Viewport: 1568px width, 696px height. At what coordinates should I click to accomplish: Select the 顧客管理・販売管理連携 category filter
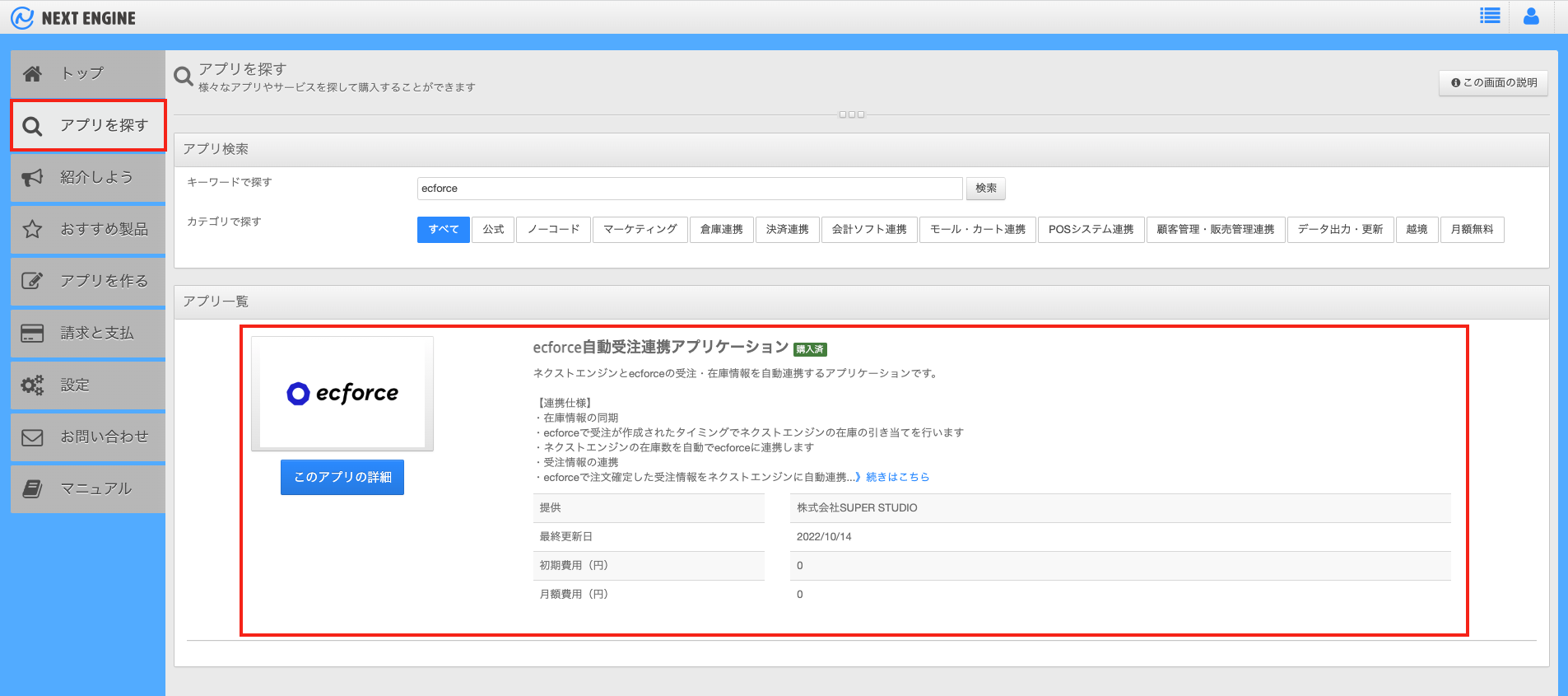pos(1216,230)
